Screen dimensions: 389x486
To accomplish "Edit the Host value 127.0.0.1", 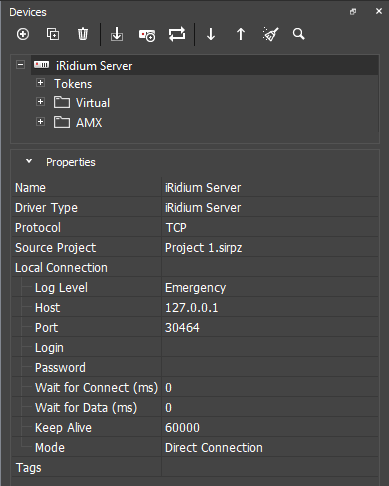I will pos(270,307).
